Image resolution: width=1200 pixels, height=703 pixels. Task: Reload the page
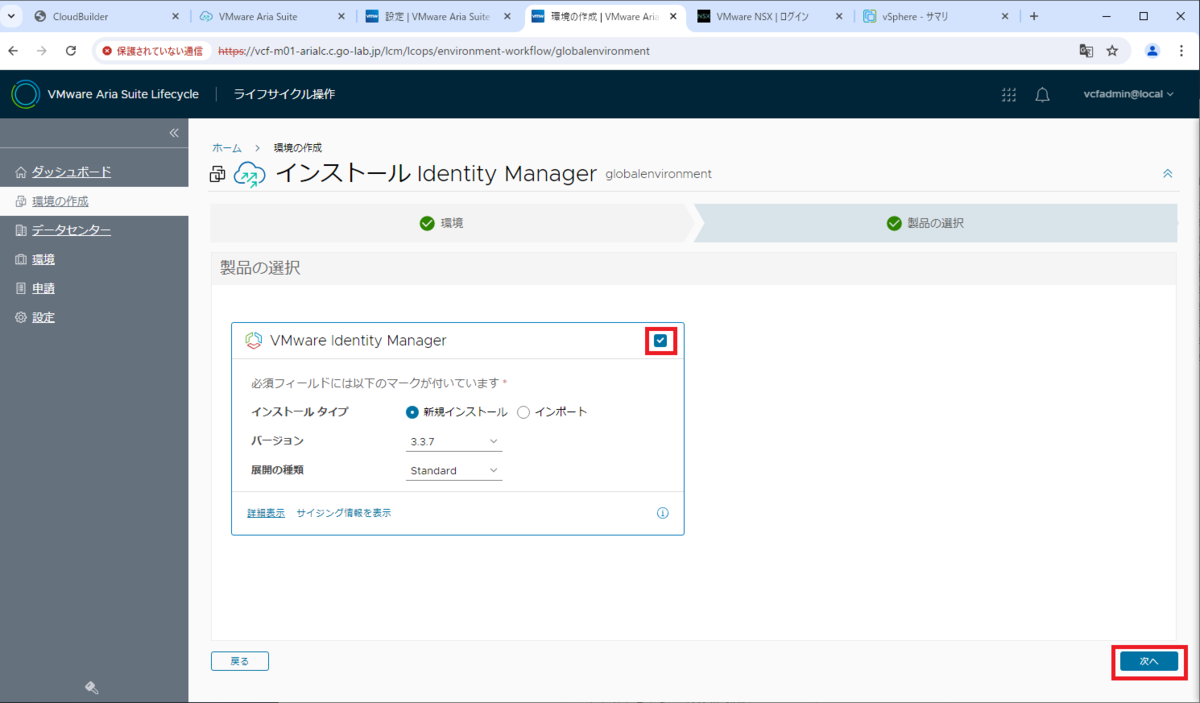click(71, 51)
